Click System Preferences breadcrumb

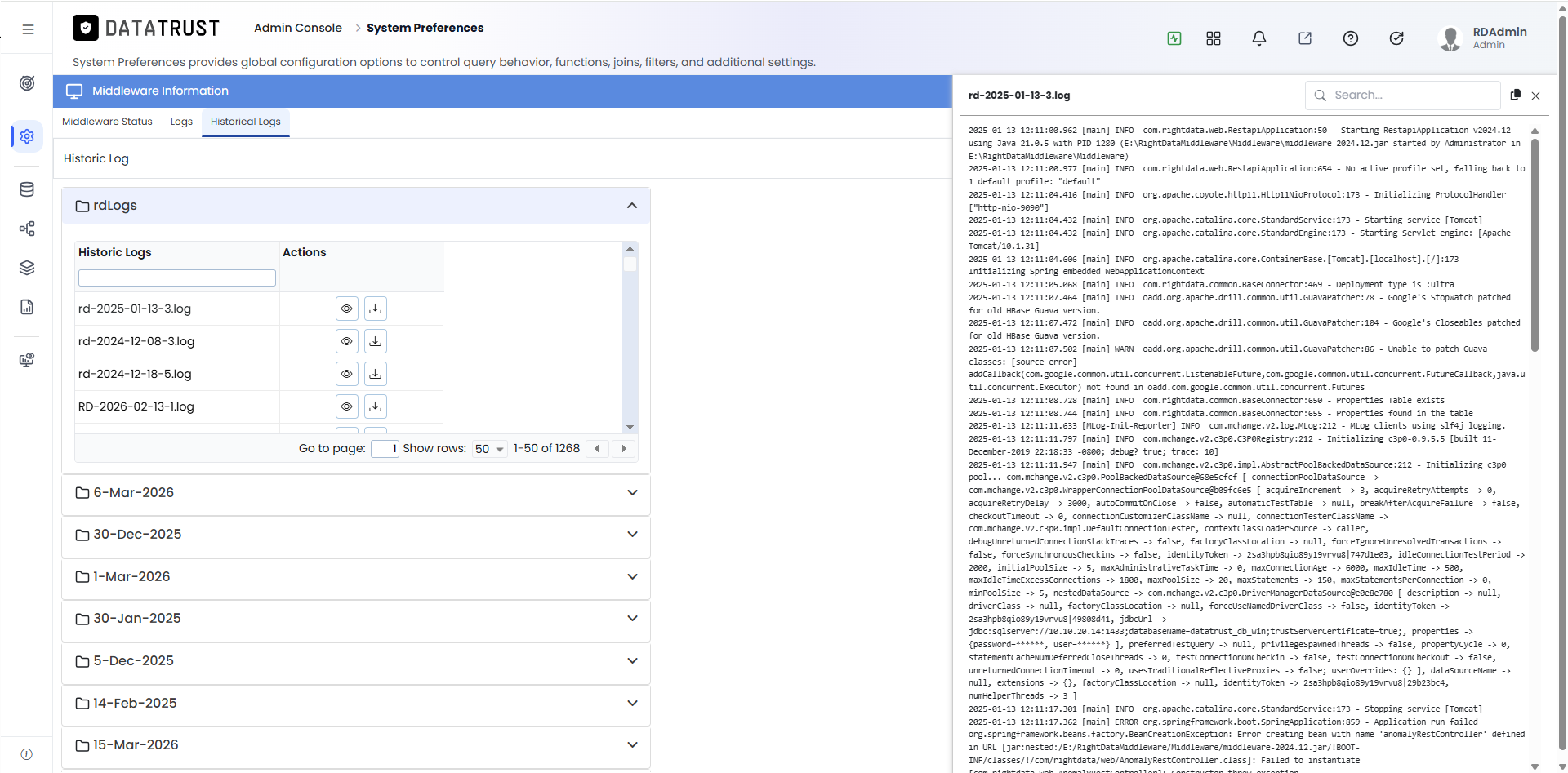pyautogui.click(x=425, y=28)
